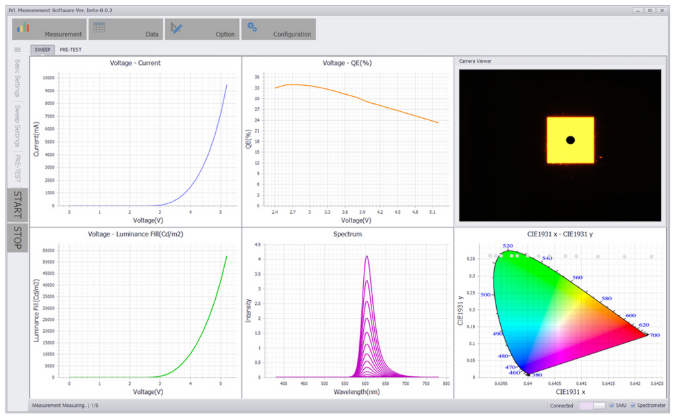The width and height of the screenshot is (674, 417).
Task: Switch to the PRE-TEST tab
Action: (70, 50)
